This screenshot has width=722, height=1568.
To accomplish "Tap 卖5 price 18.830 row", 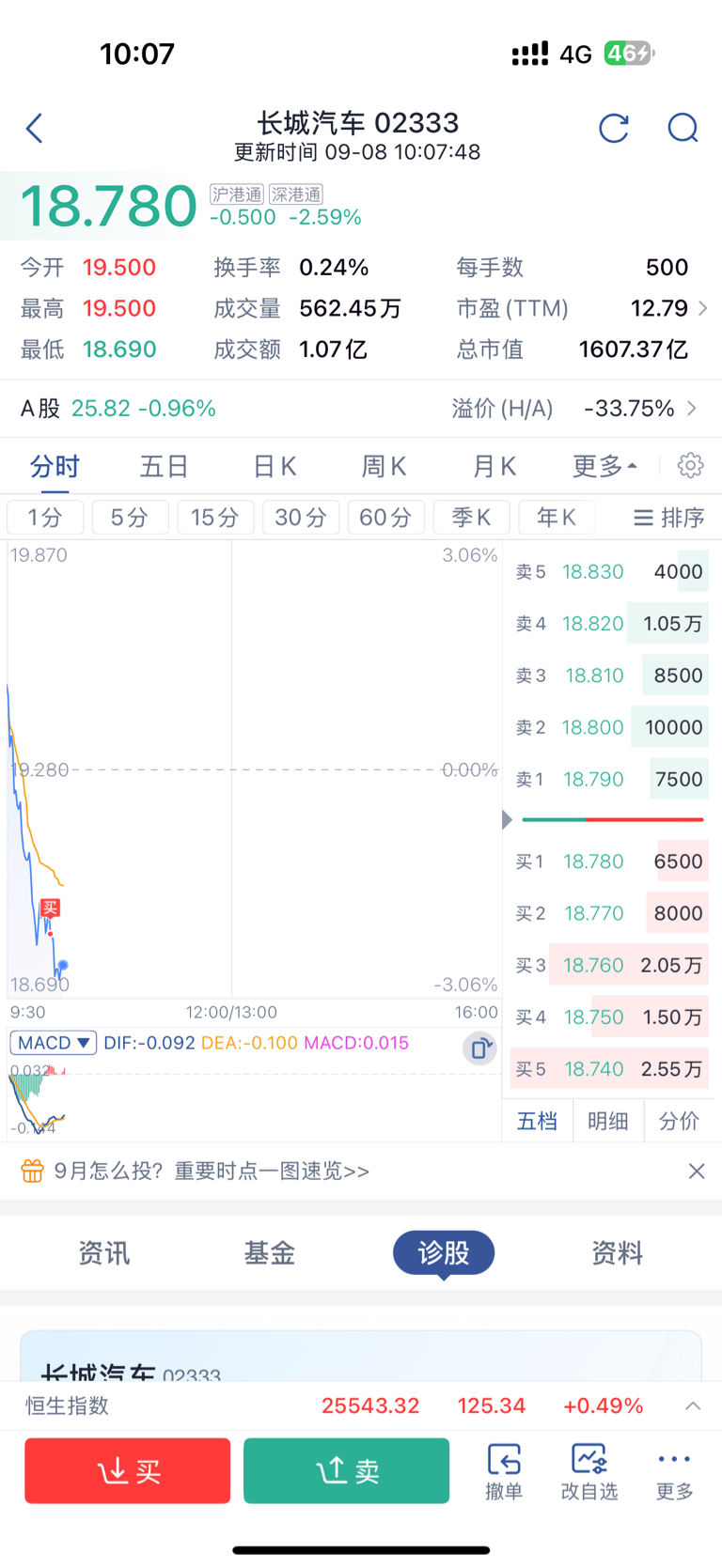I will coord(609,571).
